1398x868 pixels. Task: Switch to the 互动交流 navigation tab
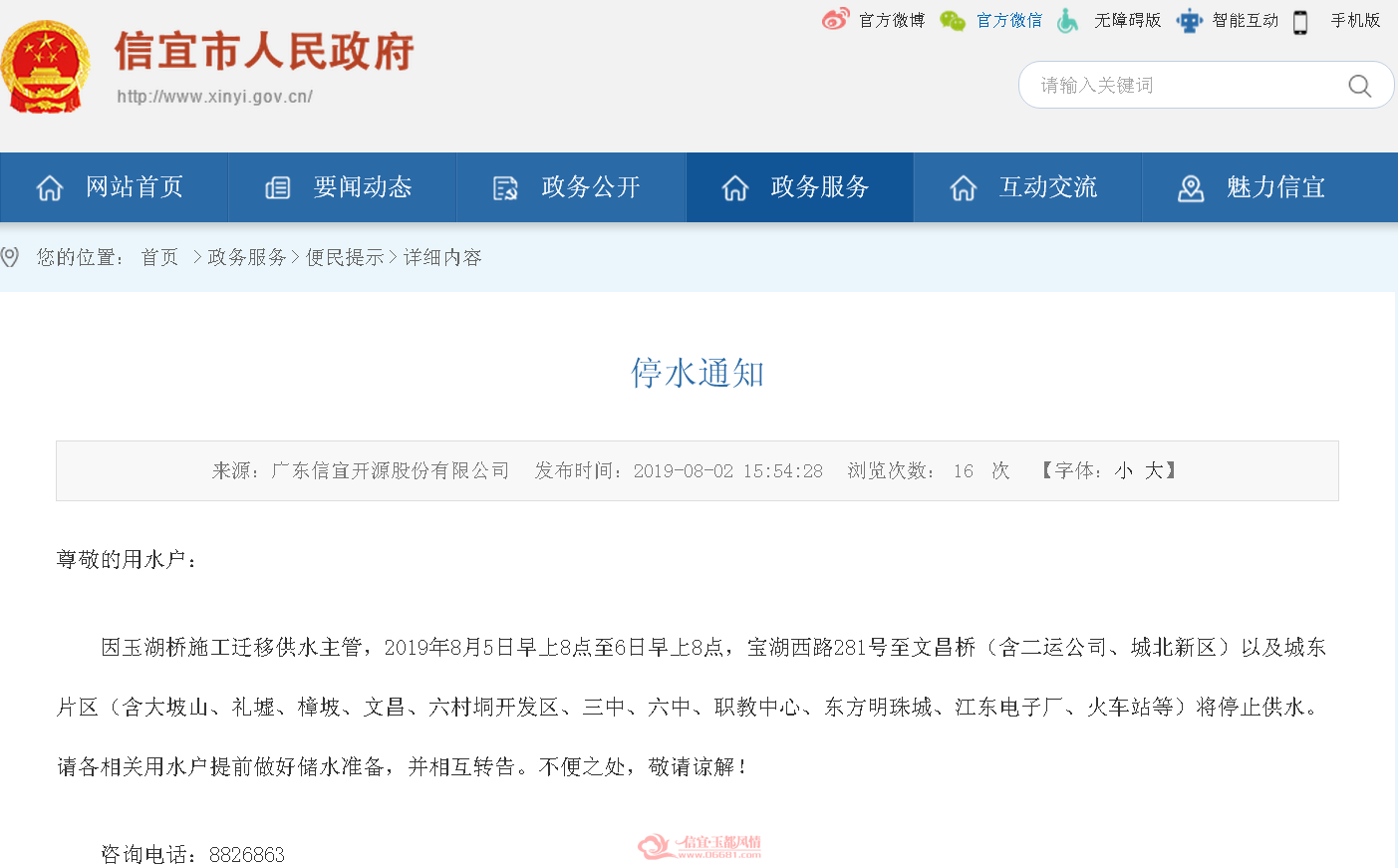(x=1028, y=187)
